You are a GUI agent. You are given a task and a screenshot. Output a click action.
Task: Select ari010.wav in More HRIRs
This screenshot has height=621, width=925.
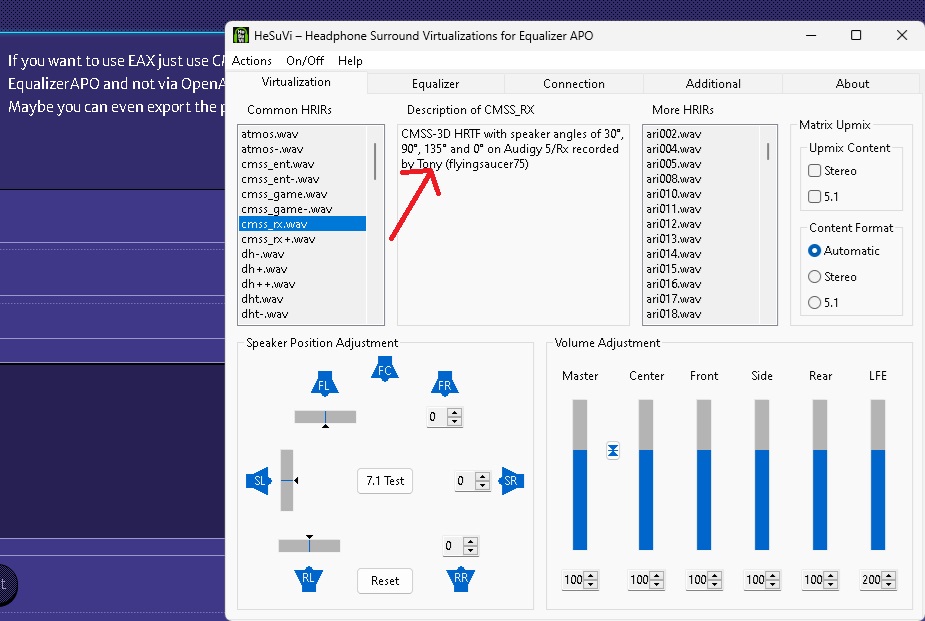701,194
